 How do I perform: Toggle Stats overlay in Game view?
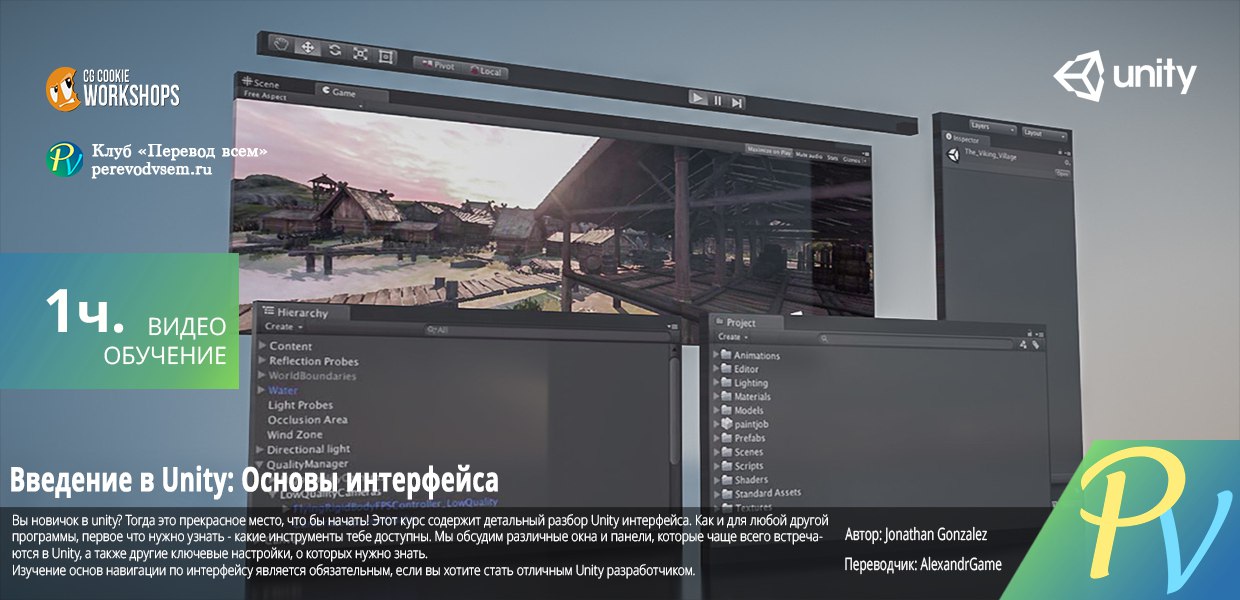tap(834, 158)
